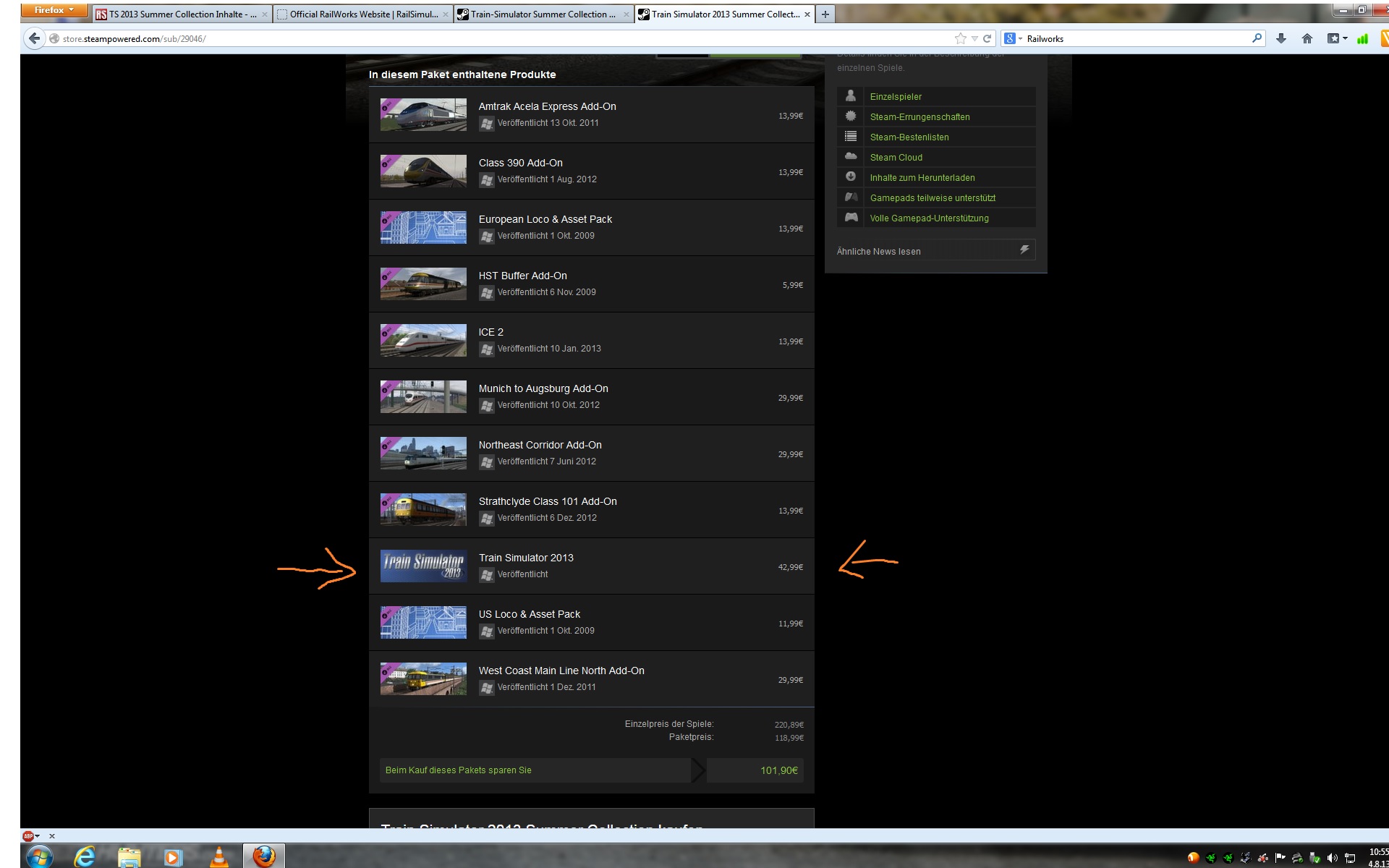Screen dimensions: 1389x868
Task: Click the partial gamepad support icon
Action: click(x=851, y=197)
